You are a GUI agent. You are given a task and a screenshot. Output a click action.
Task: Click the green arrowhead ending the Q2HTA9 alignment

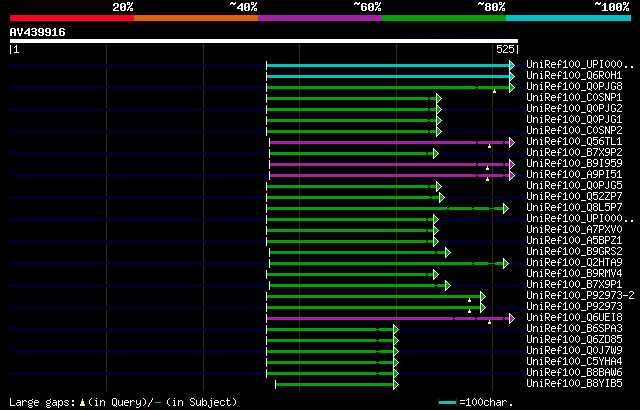(506, 264)
